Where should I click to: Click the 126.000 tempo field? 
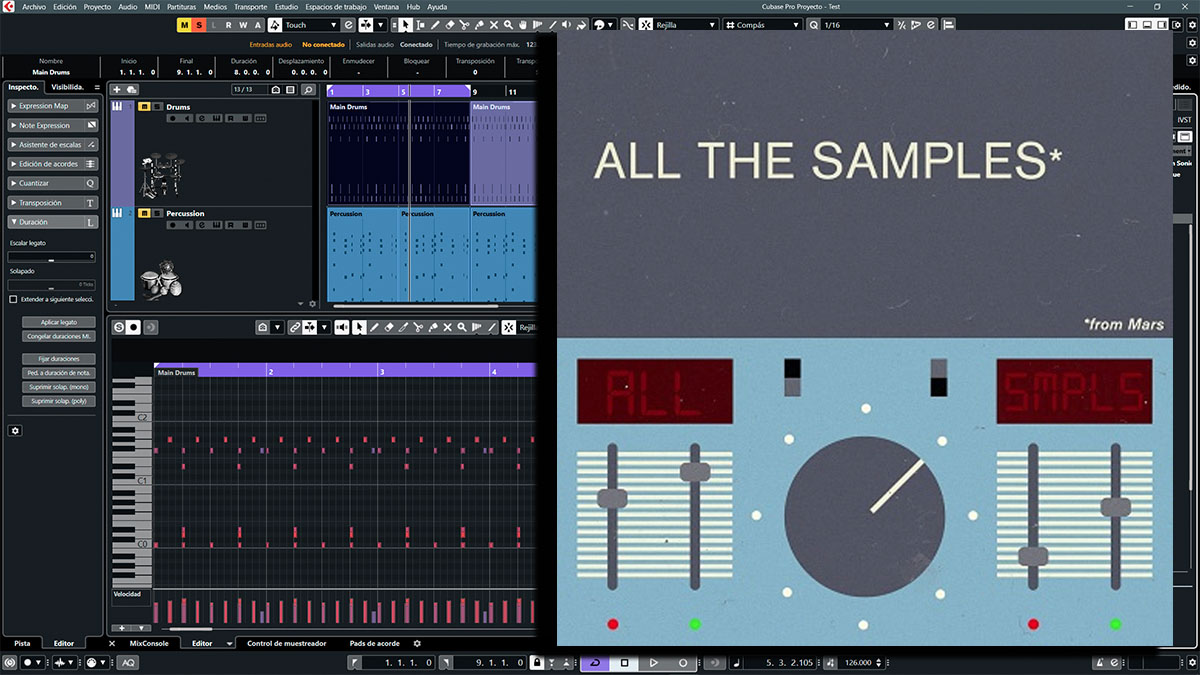858,663
